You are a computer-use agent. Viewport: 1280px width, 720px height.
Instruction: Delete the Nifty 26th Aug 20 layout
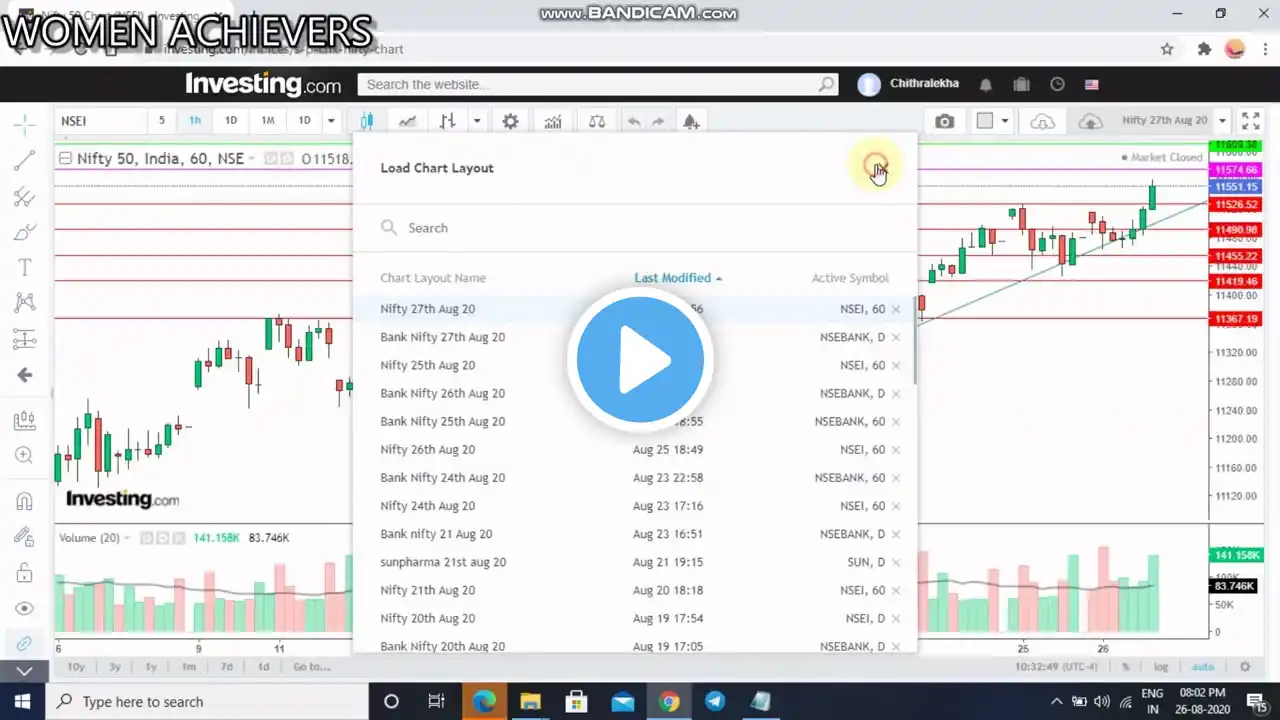point(896,450)
